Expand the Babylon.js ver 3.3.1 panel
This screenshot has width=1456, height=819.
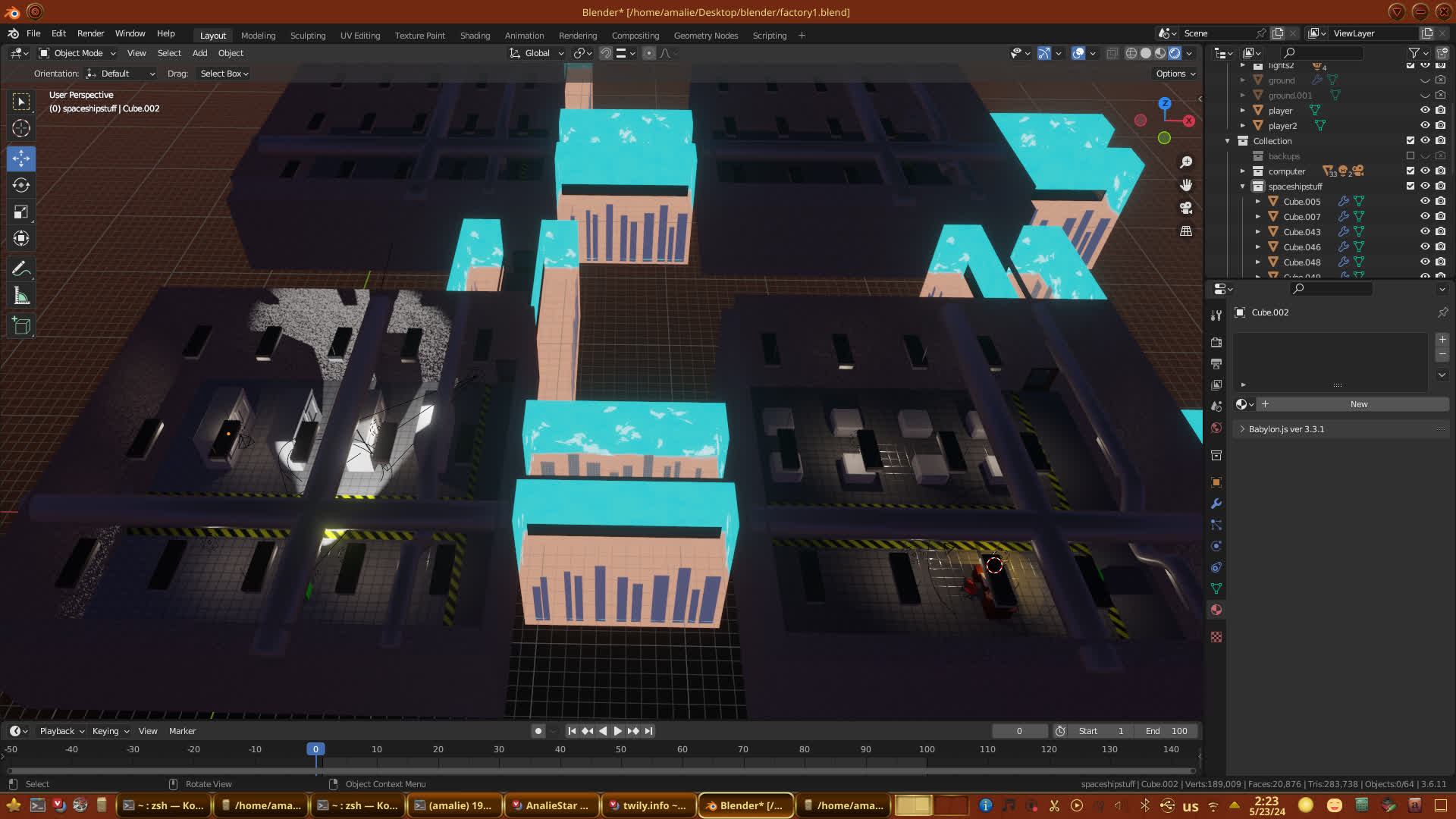pyautogui.click(x=1286, y=429)
